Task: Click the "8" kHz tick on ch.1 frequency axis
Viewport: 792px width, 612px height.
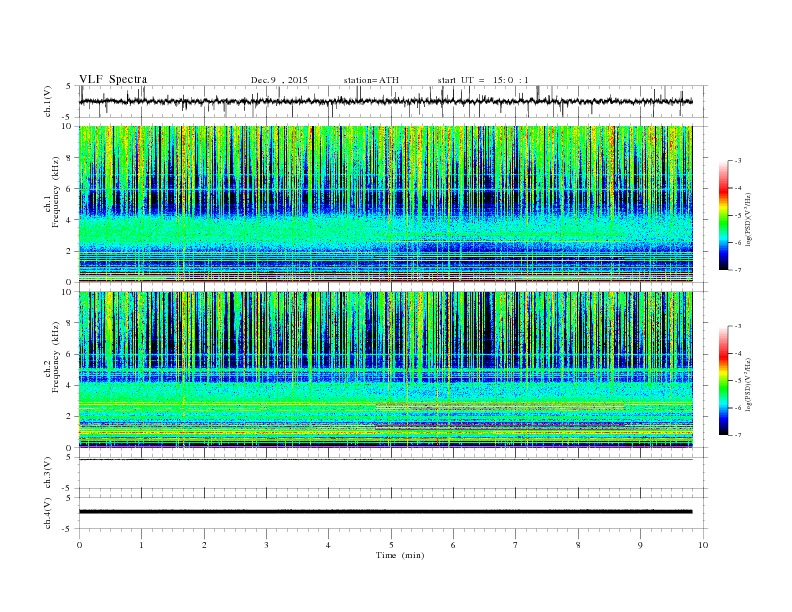Action: [69, 158]
